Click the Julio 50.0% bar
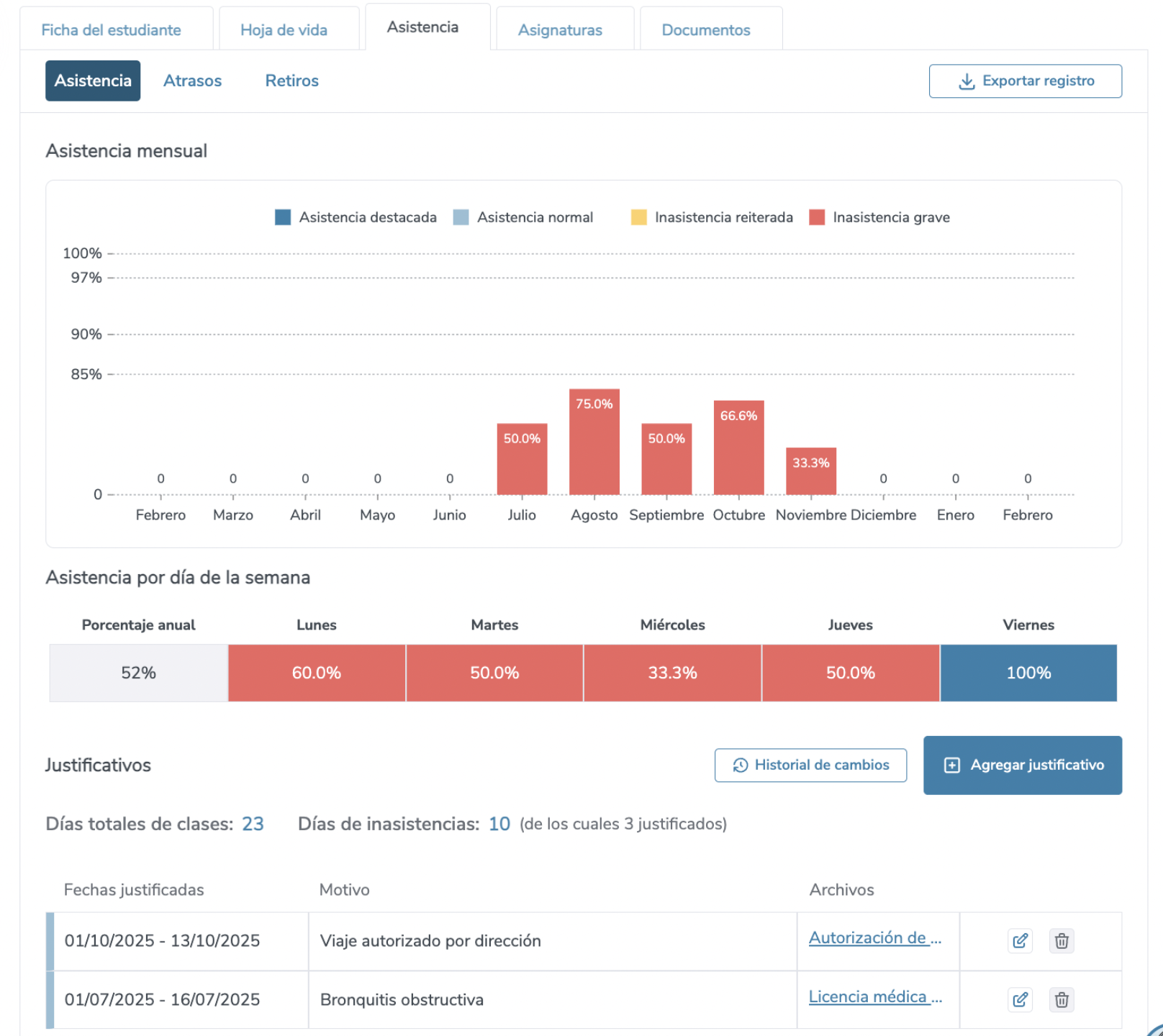Viewport: 1163px width, 1036px height. 522,459
